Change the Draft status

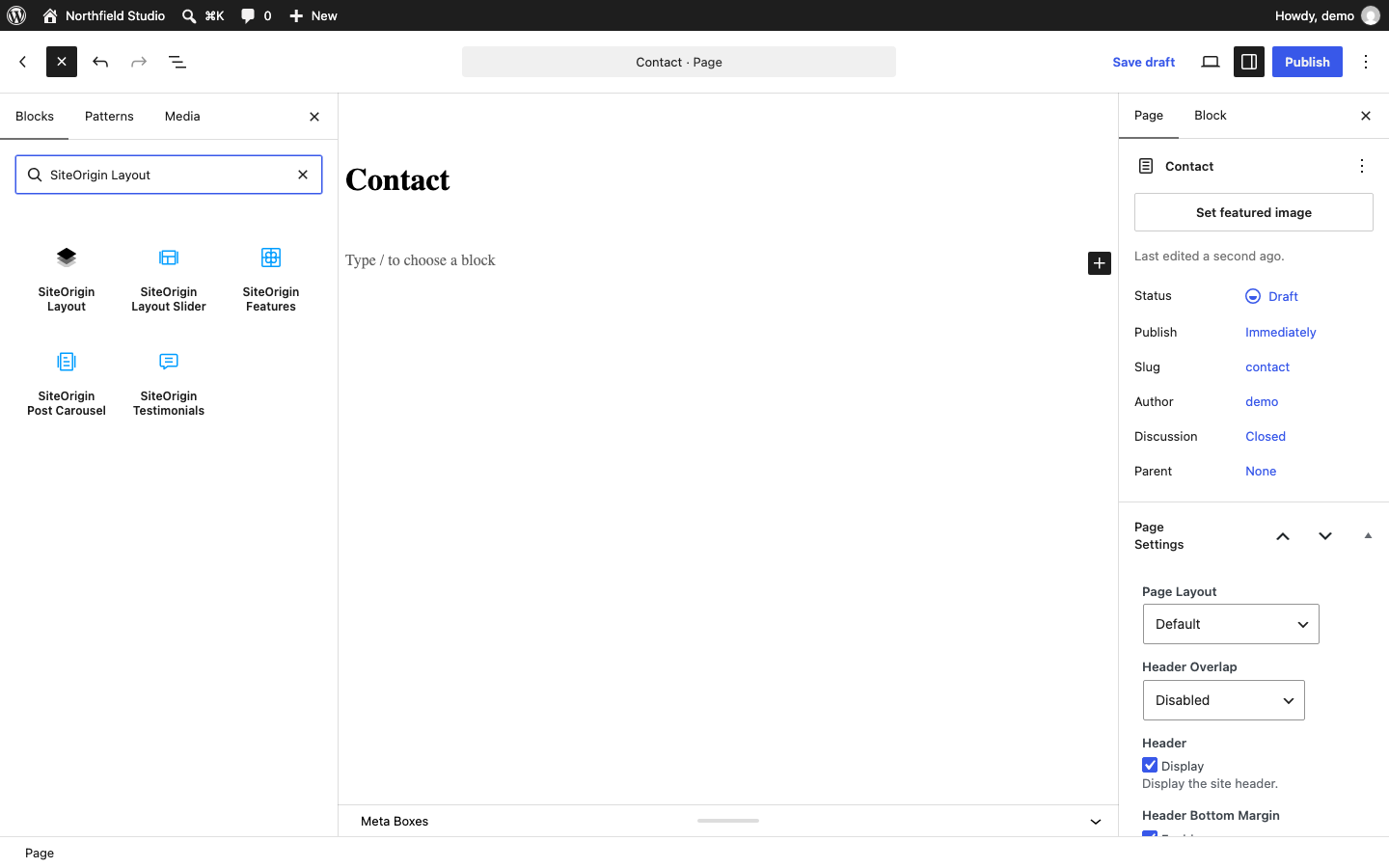[x=1272, y=296]
